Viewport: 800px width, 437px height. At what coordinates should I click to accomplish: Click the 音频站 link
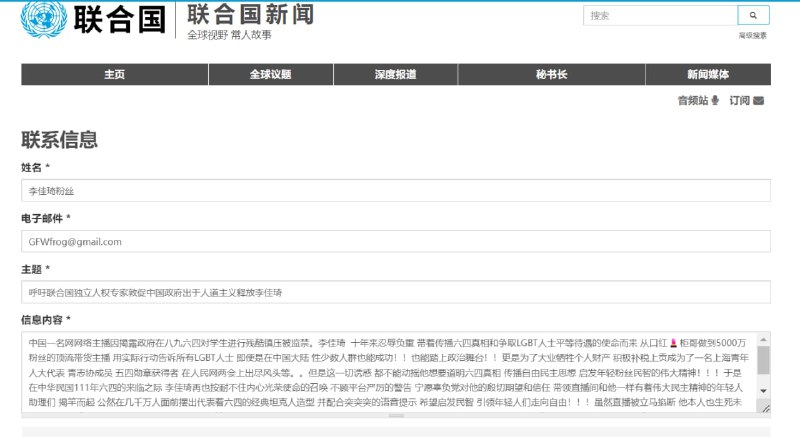tap(693, 100)
